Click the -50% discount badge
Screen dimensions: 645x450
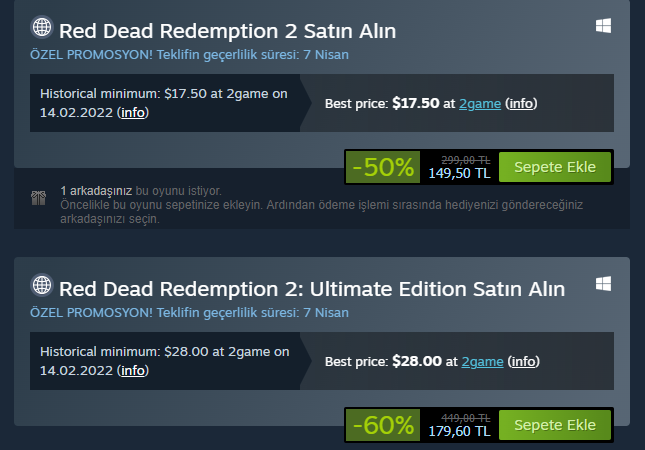pyautogui.click(x=382, y=167)
